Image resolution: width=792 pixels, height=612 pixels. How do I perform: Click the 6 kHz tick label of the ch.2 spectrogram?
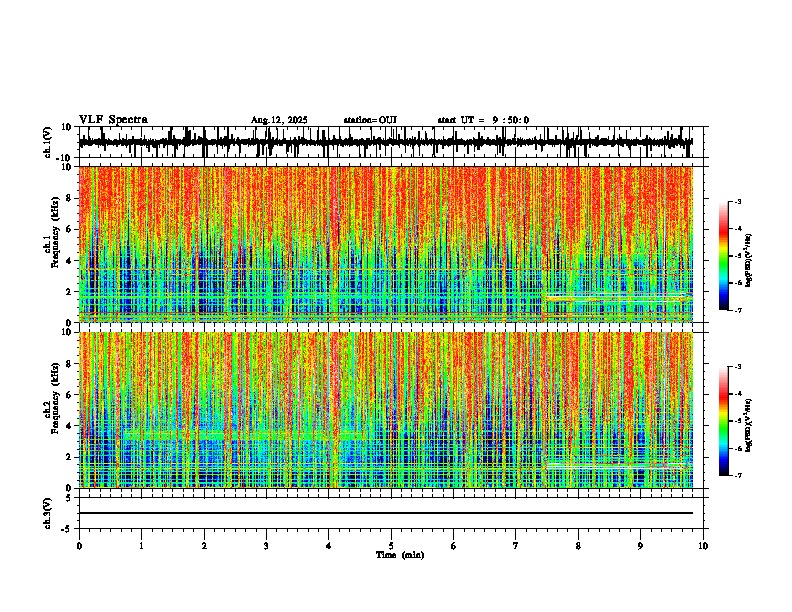pos(70,395)
